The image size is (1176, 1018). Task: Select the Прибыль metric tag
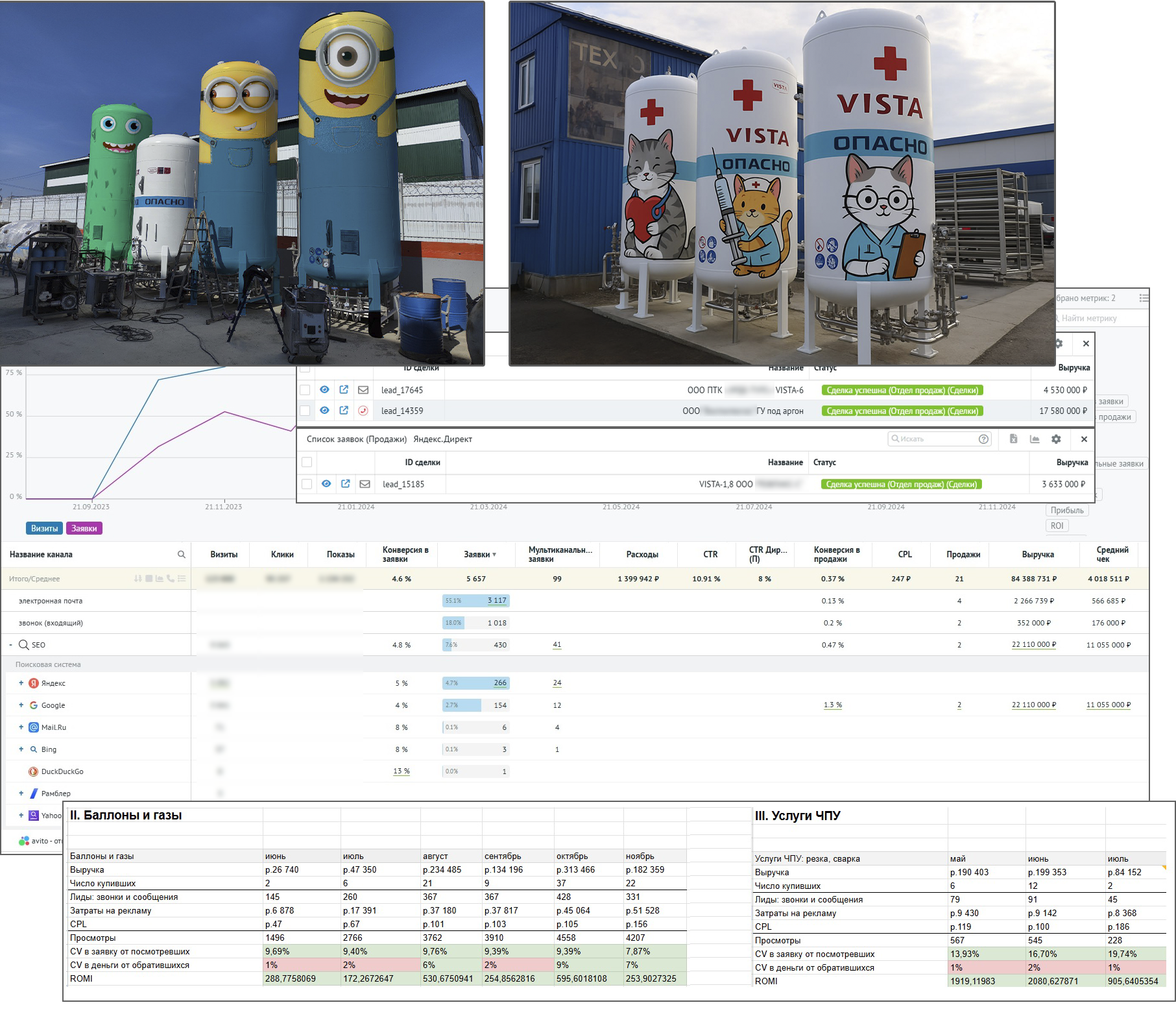pos(1066,511)
